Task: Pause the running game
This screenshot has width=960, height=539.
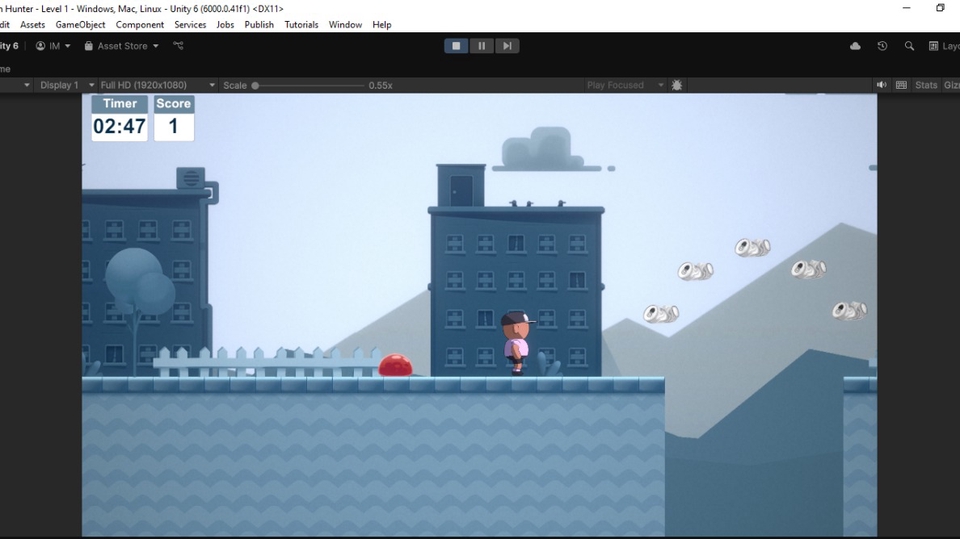Action: point(481,46)
